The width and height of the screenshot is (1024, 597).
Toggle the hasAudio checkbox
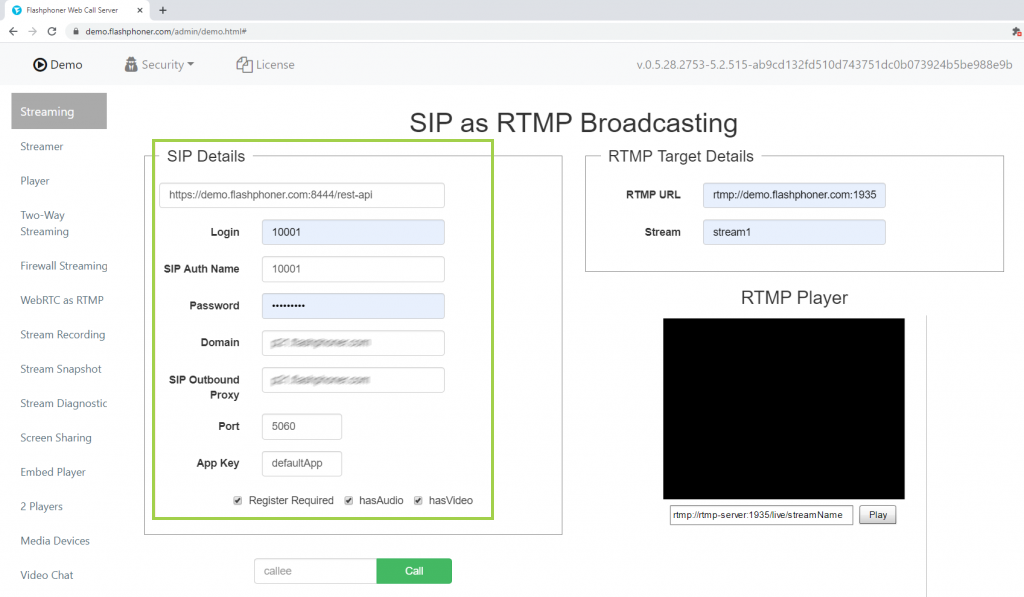coord(349,500)
